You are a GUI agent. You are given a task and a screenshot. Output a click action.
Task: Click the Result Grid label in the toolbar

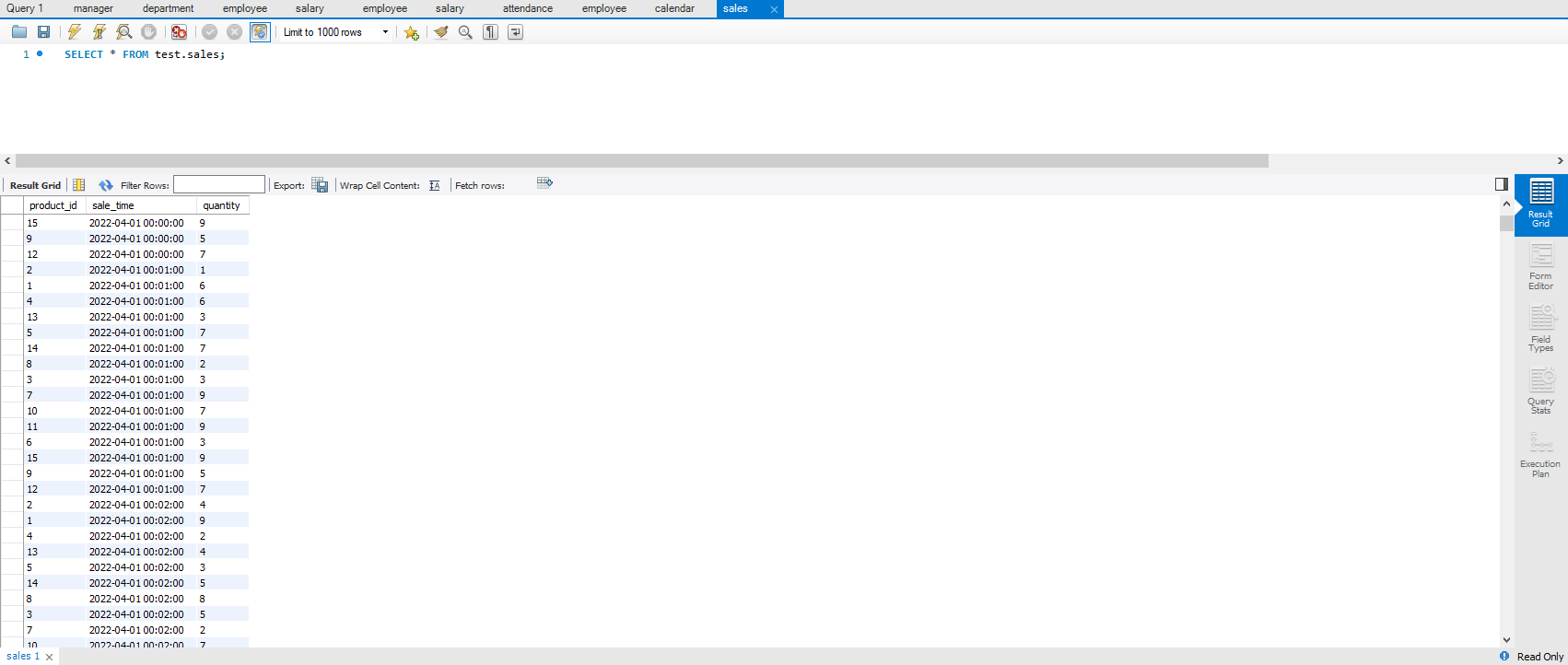tap(35, 185)
